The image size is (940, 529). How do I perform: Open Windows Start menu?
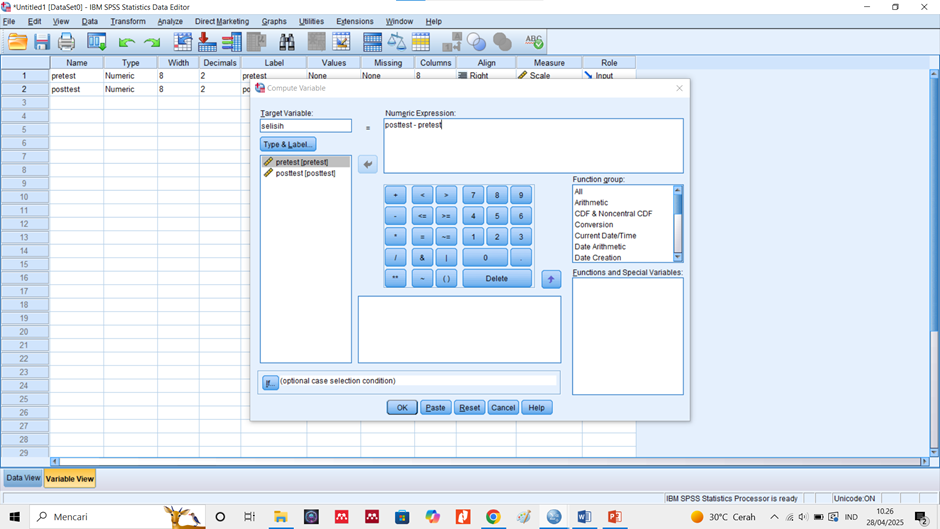coord(14,516)
